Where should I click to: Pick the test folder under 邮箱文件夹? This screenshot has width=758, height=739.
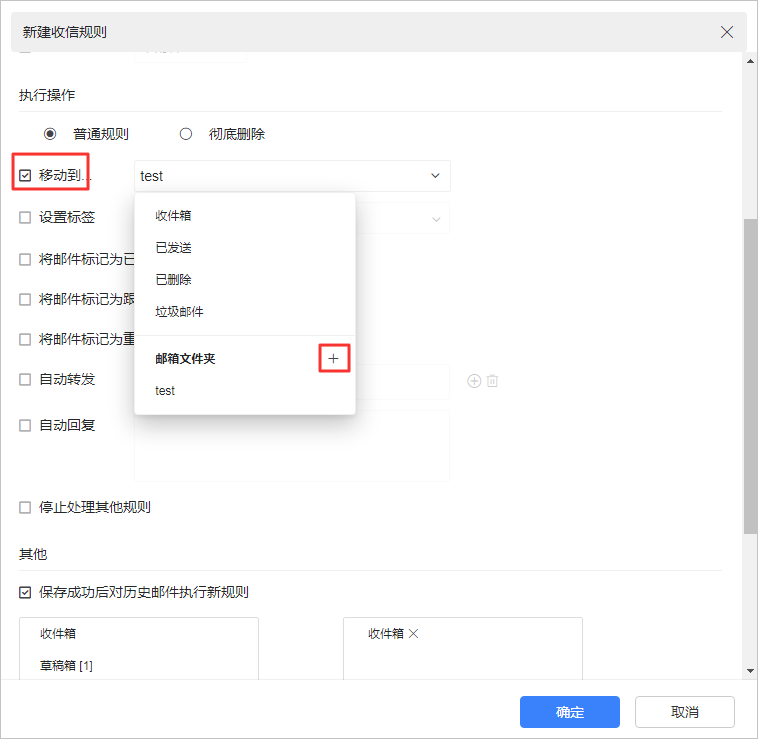166,391
